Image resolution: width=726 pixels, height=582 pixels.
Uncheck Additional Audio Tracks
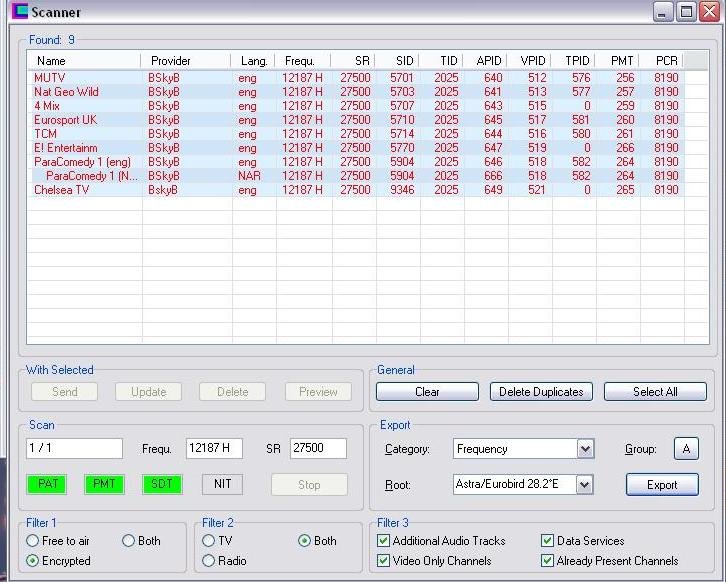coord(384,541)
